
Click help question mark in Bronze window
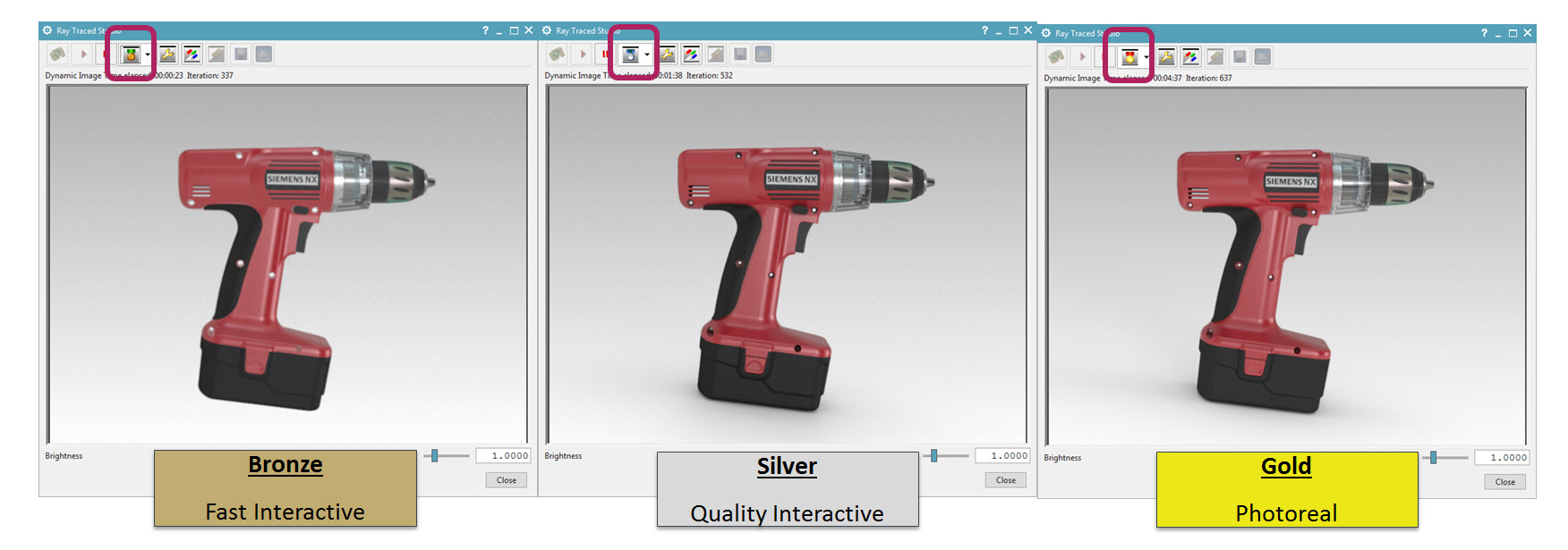(485, 30)
